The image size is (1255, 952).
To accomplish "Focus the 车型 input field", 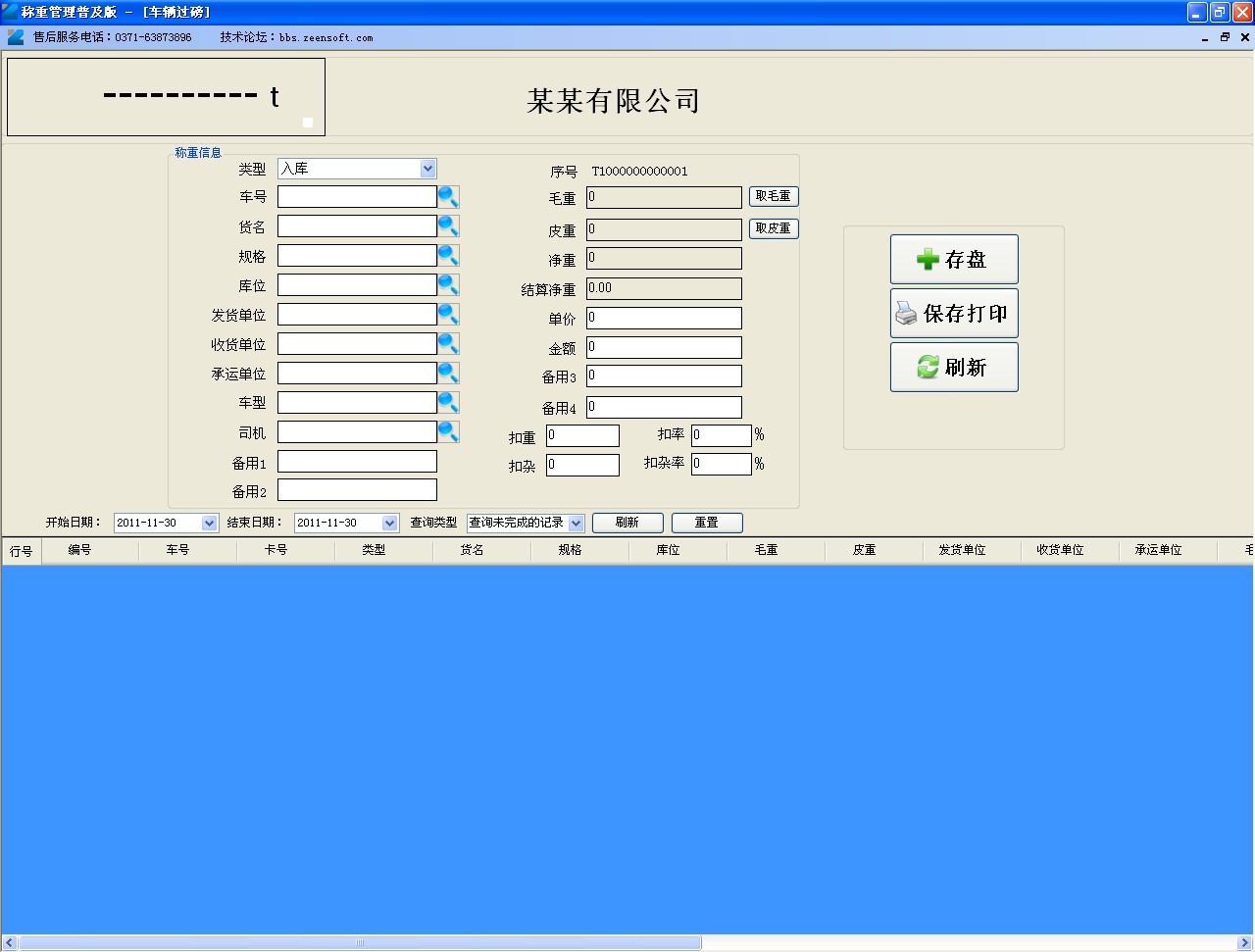I will [x=357, y=403].
